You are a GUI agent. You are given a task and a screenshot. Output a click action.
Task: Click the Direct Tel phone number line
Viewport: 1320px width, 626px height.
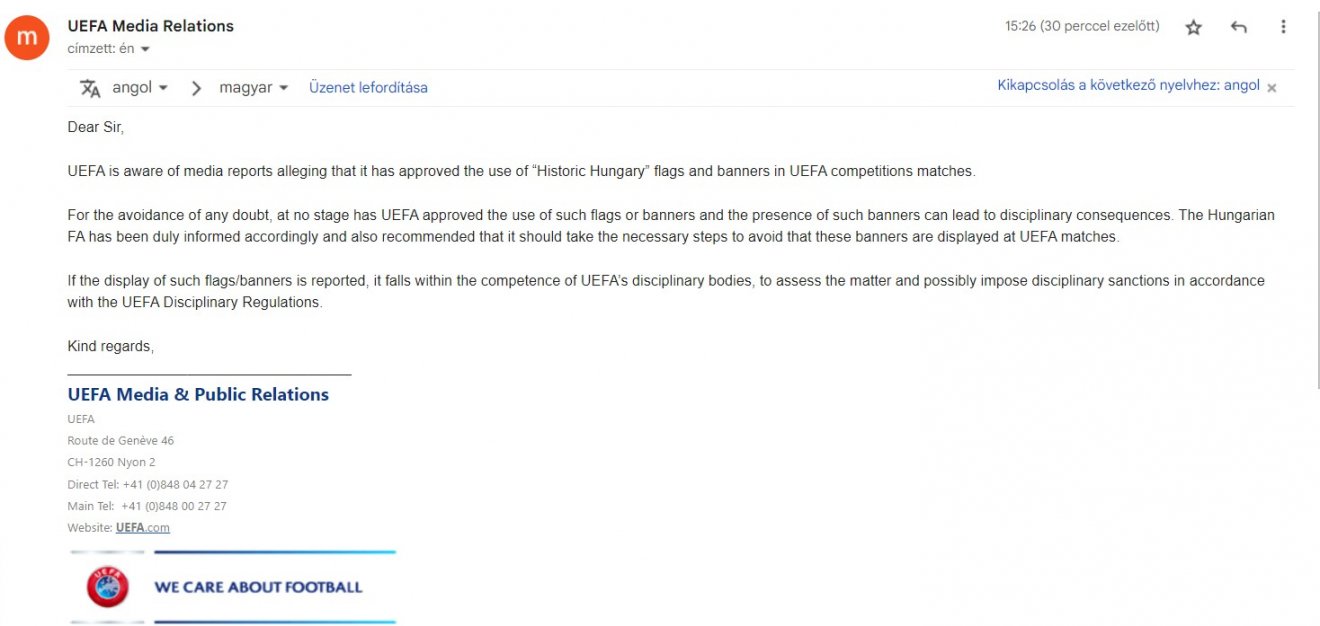coord(148,484)
